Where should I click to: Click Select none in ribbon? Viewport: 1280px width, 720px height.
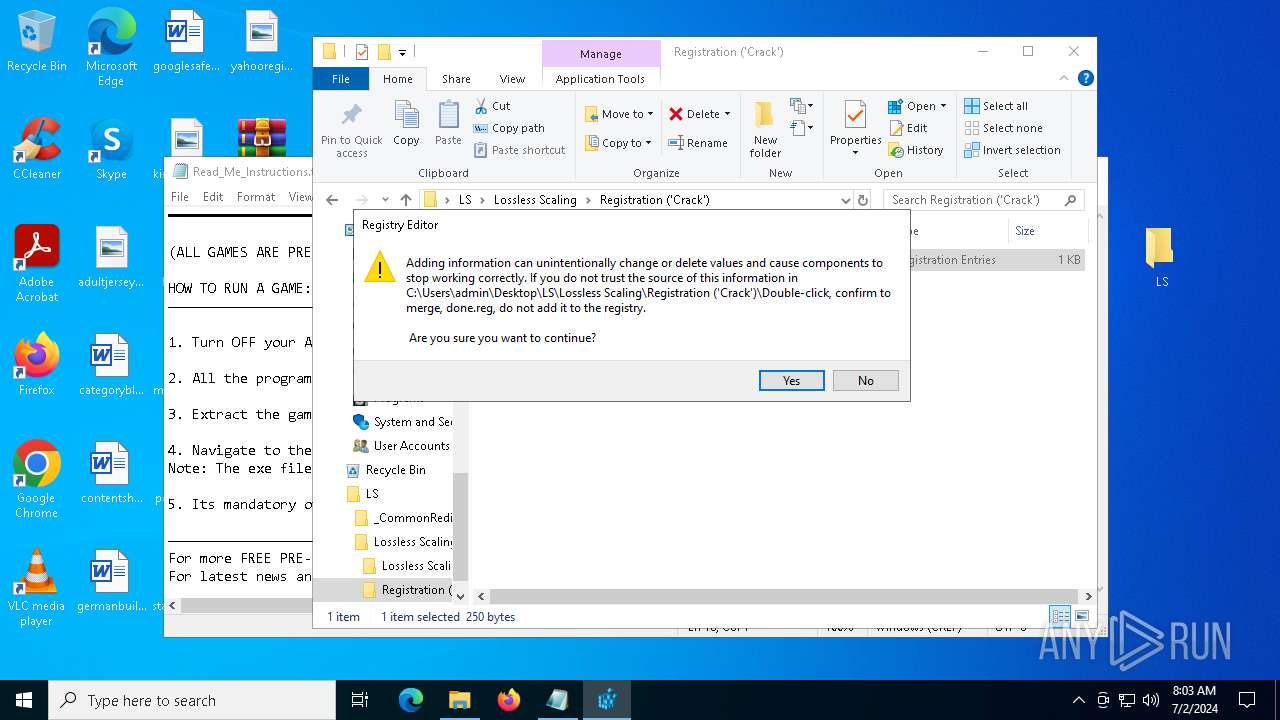[x=1003, y=128]
